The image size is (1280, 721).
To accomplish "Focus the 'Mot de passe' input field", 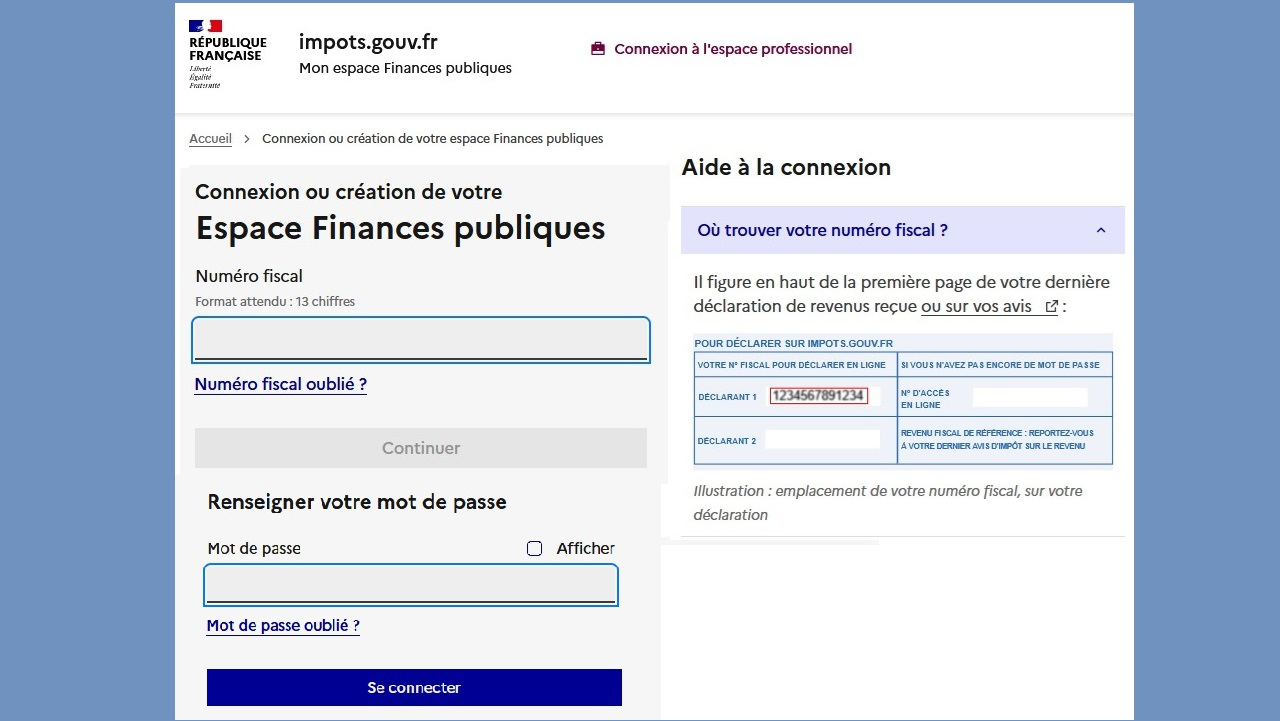I will coord(410,585).
